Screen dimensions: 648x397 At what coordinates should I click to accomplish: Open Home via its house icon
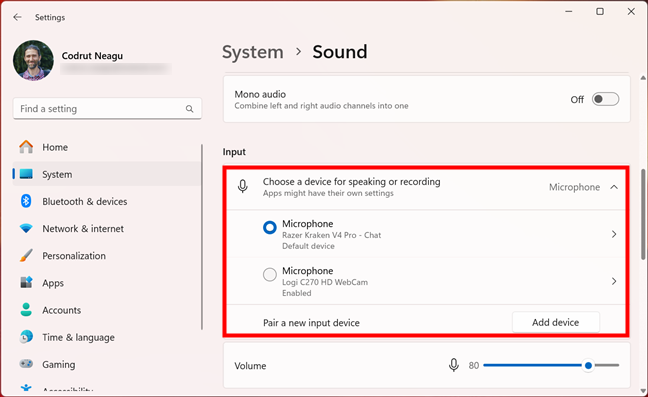coord(26,147)
